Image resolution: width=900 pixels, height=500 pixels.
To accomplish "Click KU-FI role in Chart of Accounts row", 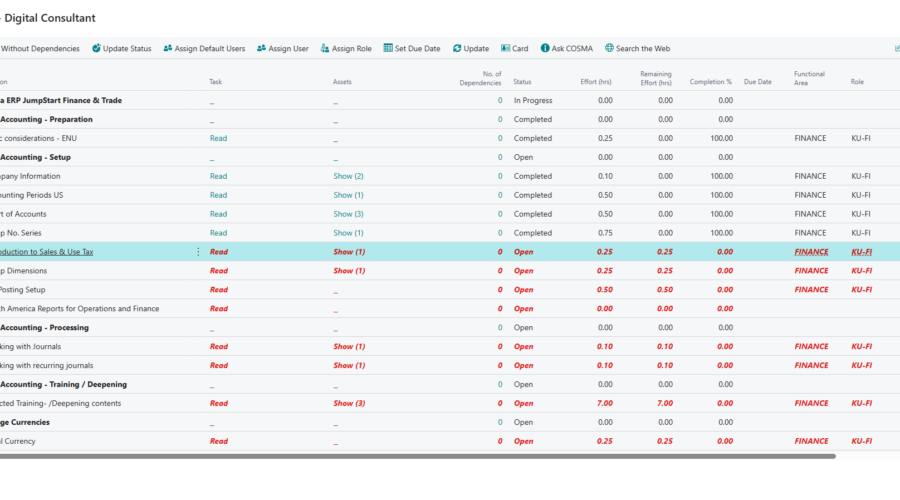I will pos(860,214).
